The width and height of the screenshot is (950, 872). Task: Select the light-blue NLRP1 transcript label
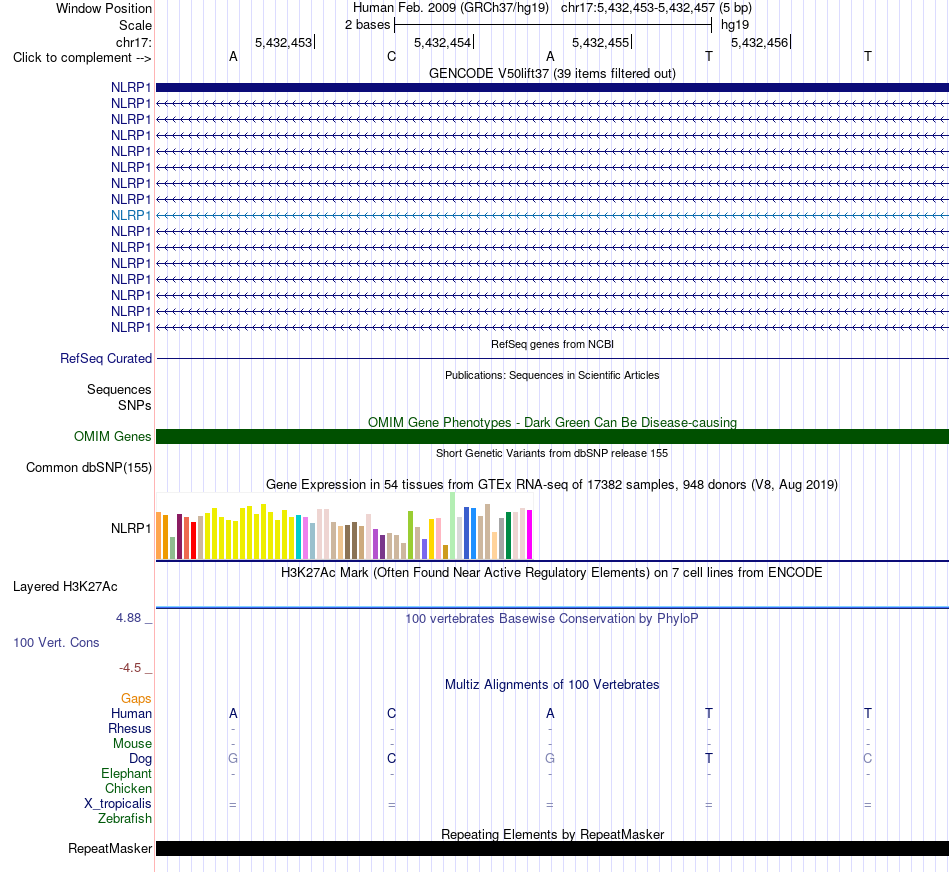(x=130, y=215)
